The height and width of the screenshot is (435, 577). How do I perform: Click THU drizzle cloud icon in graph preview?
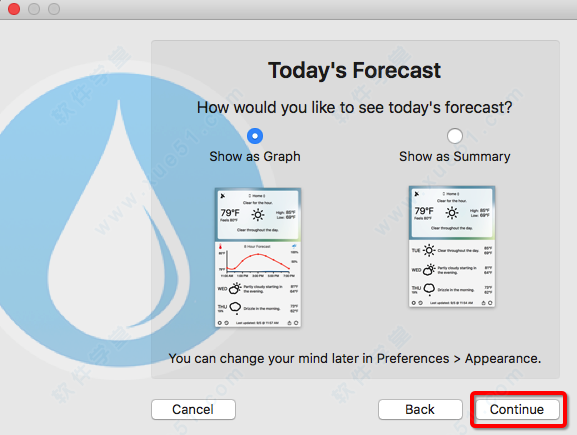[x=235, y=307]
